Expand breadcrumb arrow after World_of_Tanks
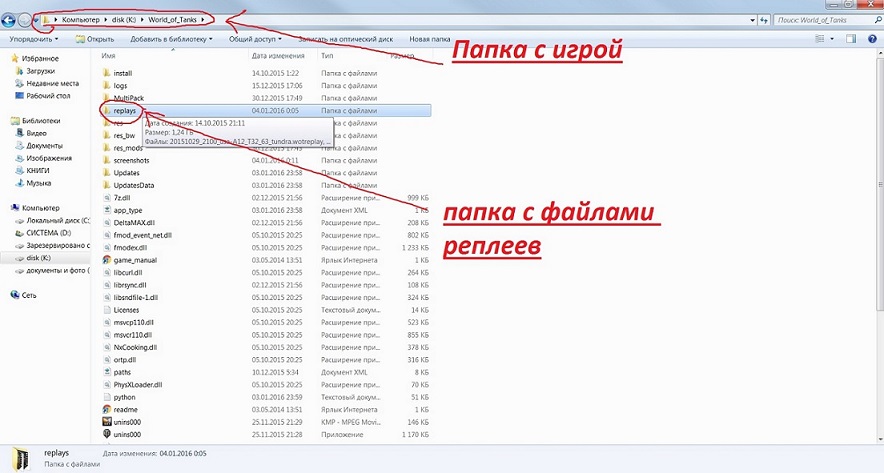 [203, 20]
